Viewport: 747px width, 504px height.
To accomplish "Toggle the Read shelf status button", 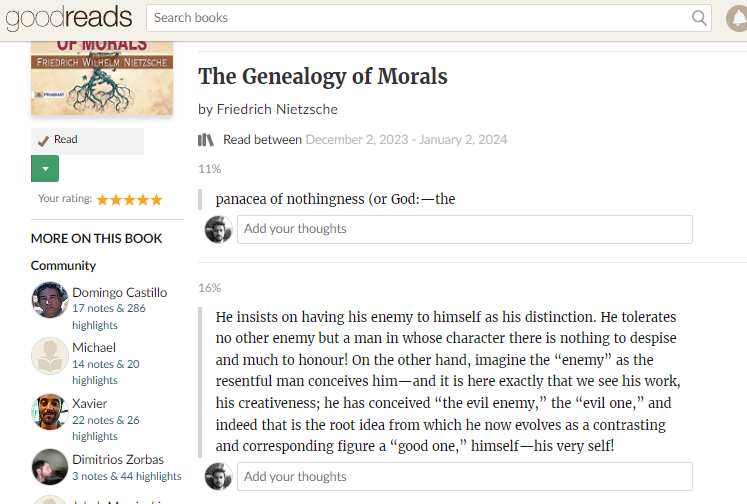I will (x=87, y=141).
